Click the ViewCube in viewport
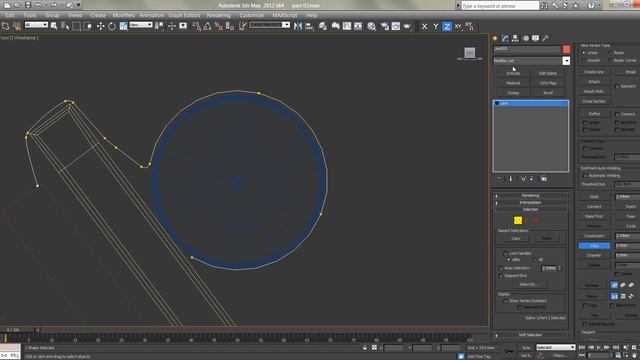640x360 pixels. coord(469,53)
